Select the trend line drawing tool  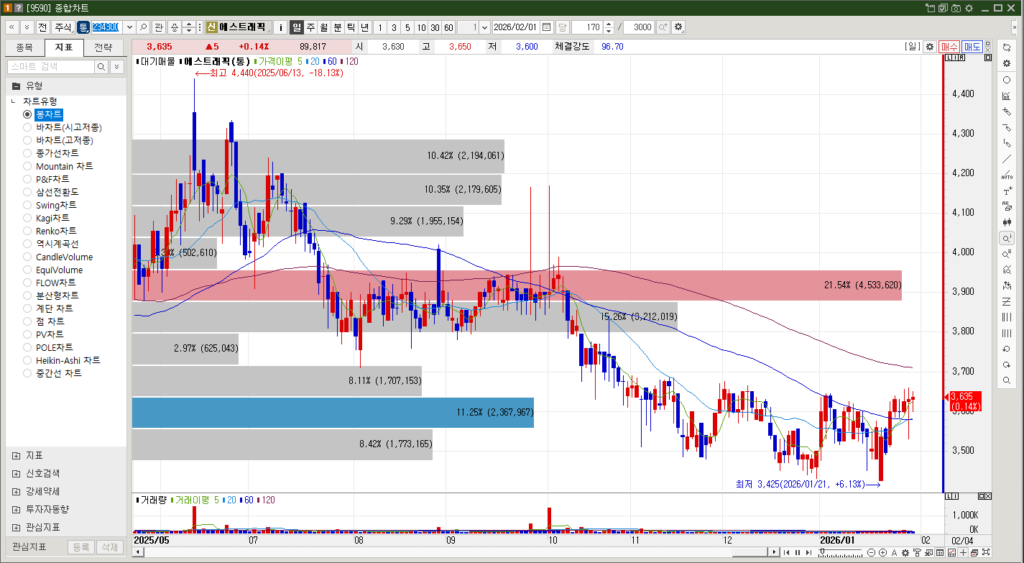pos(1006,158)
